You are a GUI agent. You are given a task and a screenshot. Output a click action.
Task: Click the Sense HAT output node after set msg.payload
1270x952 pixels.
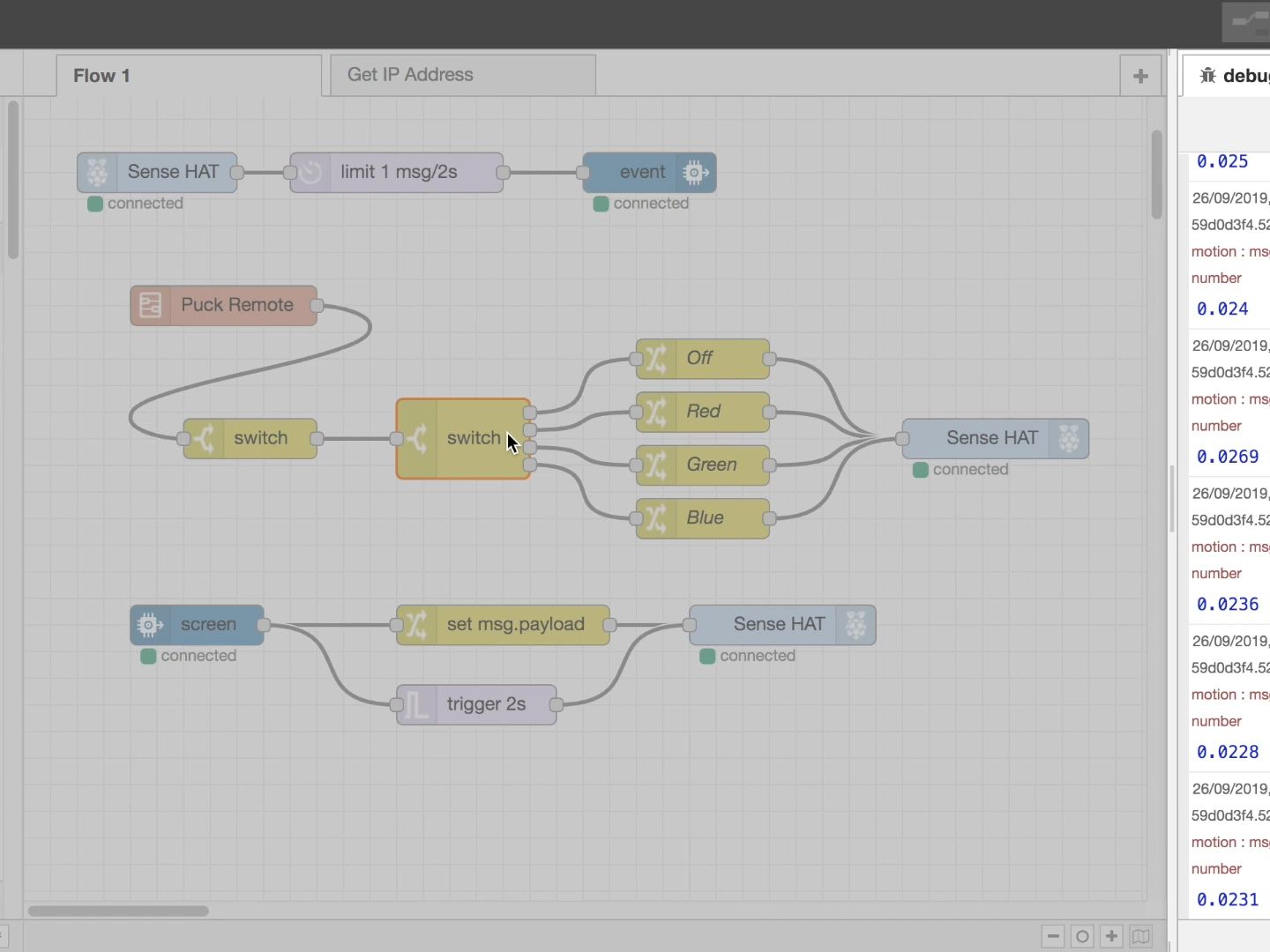(782, 624)
